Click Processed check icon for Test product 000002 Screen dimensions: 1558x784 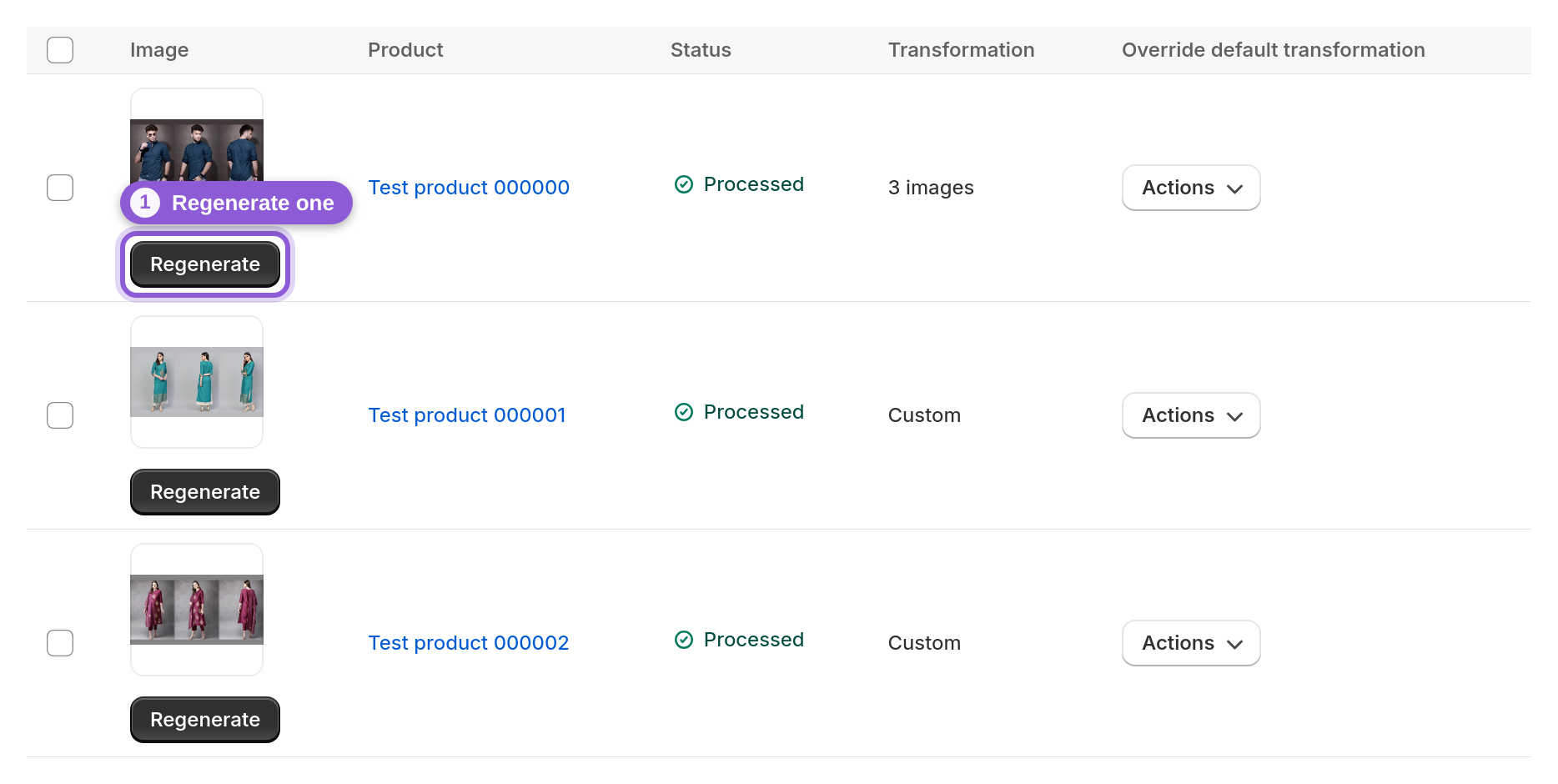pyautogui.click(x=684, y=640)
